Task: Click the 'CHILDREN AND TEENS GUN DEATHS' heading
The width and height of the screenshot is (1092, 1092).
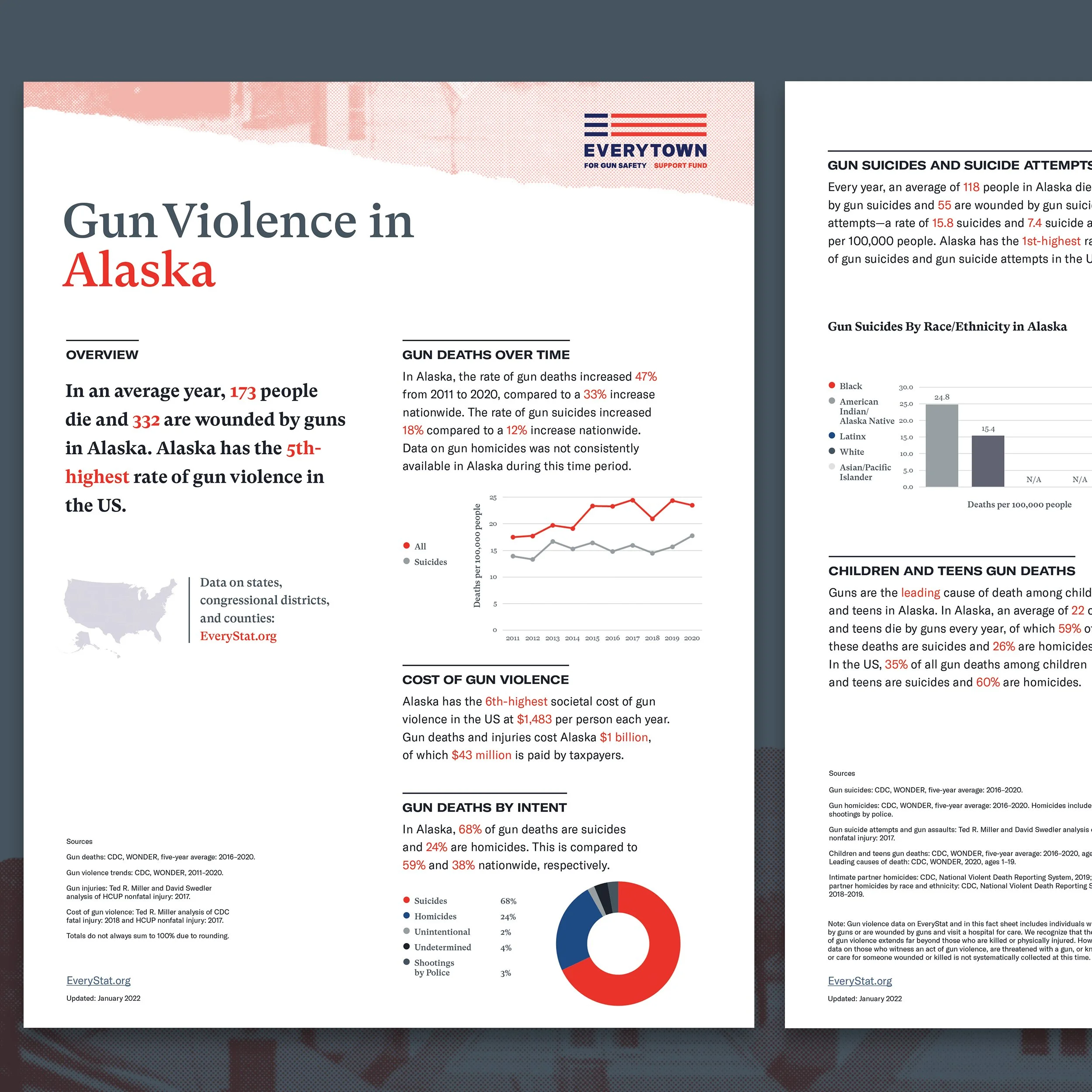Action: [952, 571]
